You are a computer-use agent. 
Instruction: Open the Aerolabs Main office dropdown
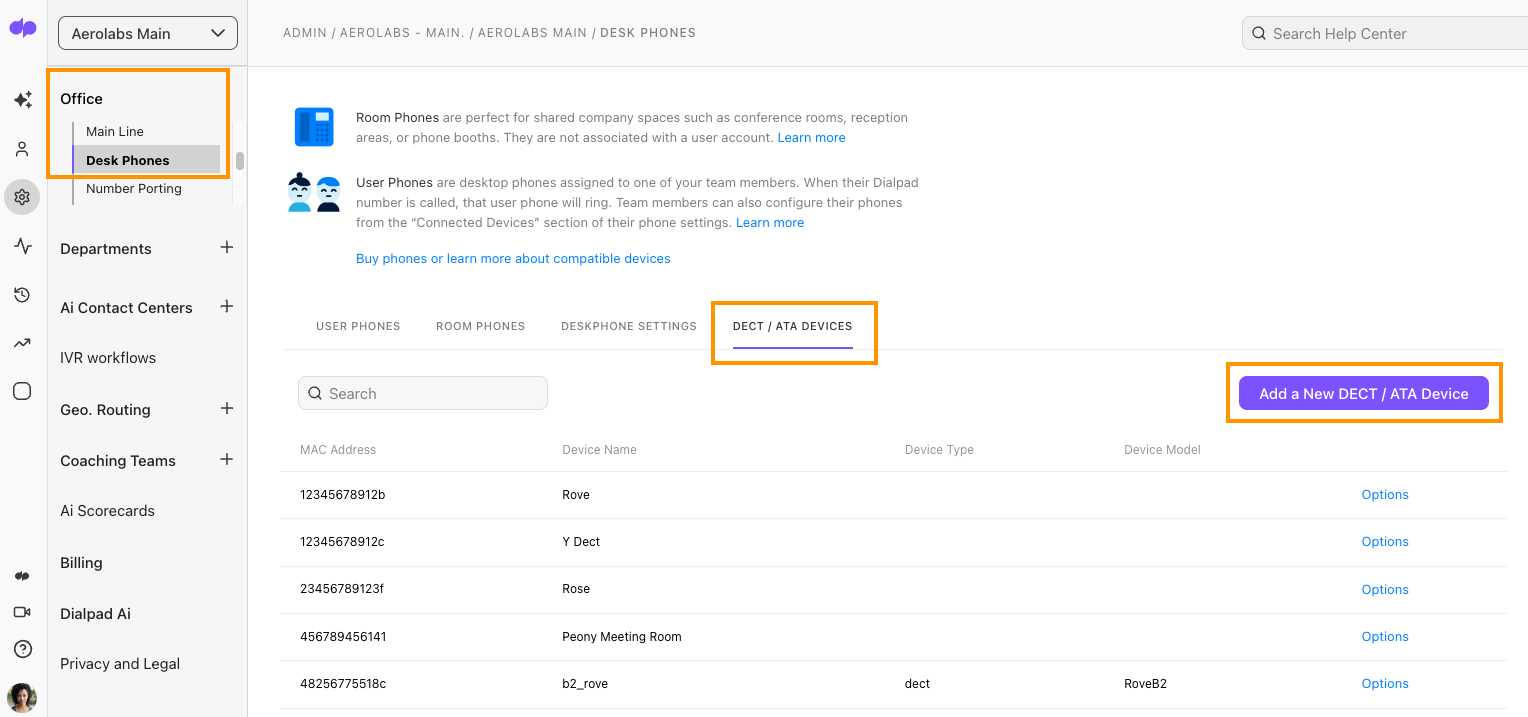tap(148, 33)
